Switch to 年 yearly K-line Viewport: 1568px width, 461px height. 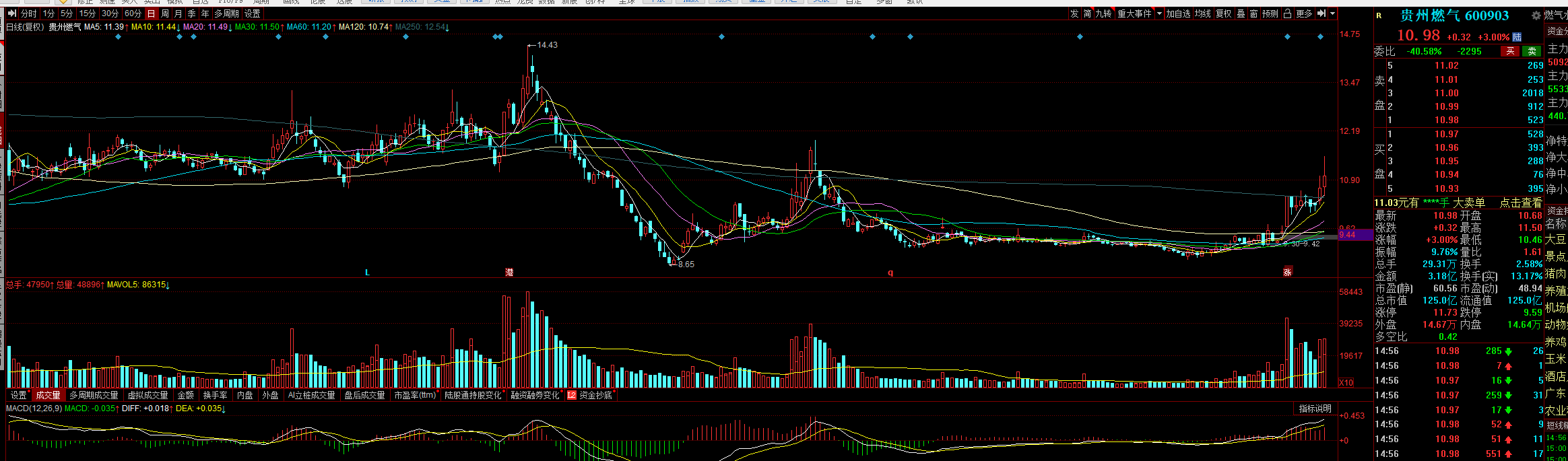pos(205,13)
